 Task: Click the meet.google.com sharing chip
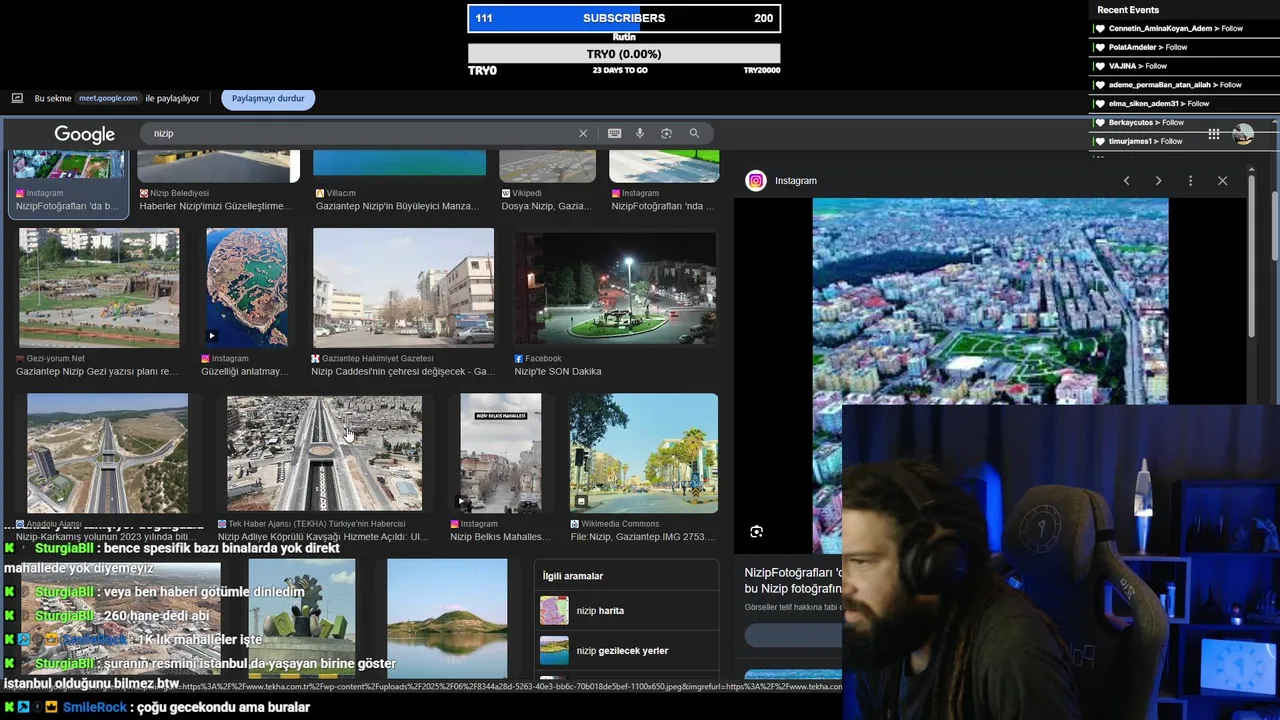[108, 98]
